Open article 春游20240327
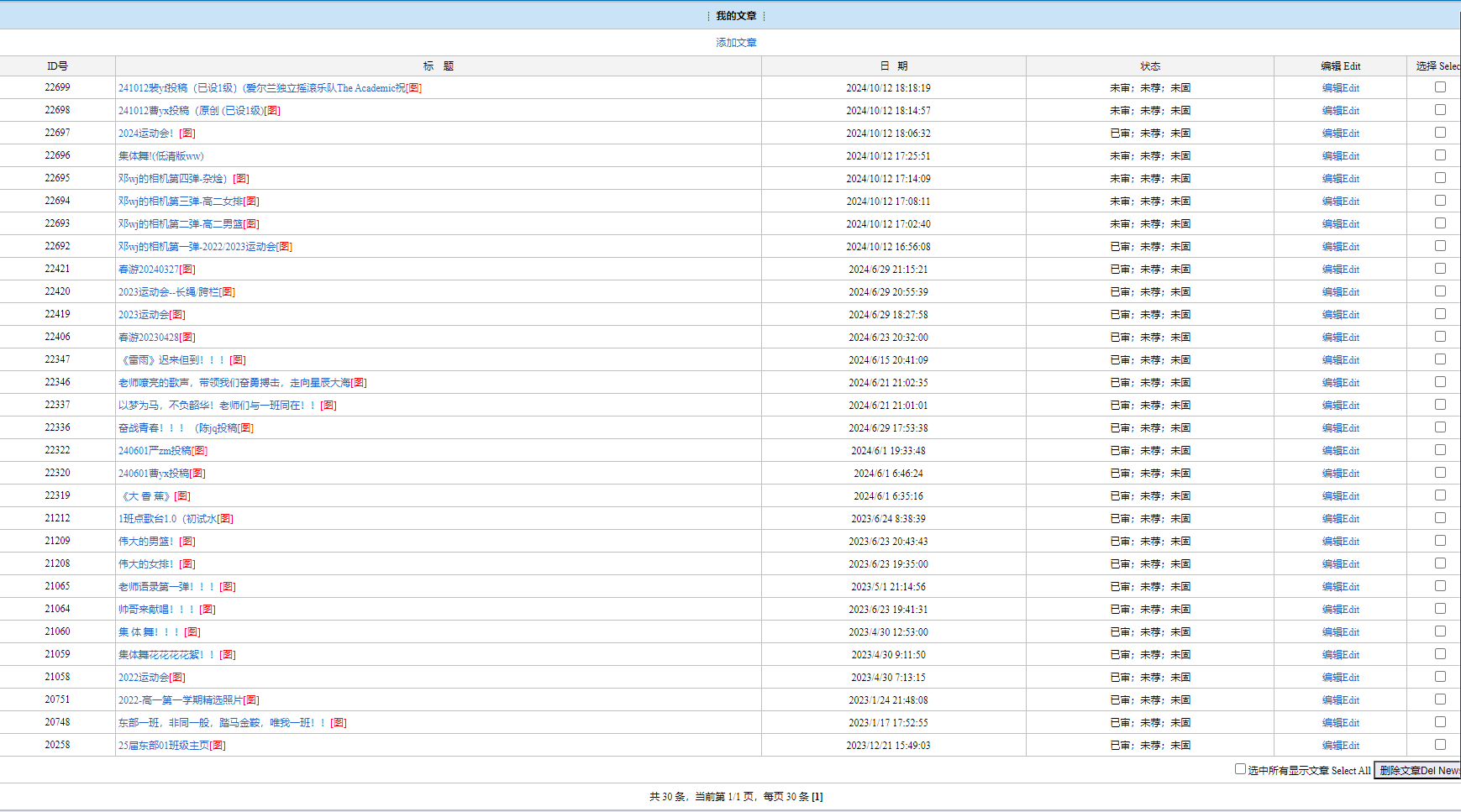This screenshot has height=812, width=1461. [149, 270]
